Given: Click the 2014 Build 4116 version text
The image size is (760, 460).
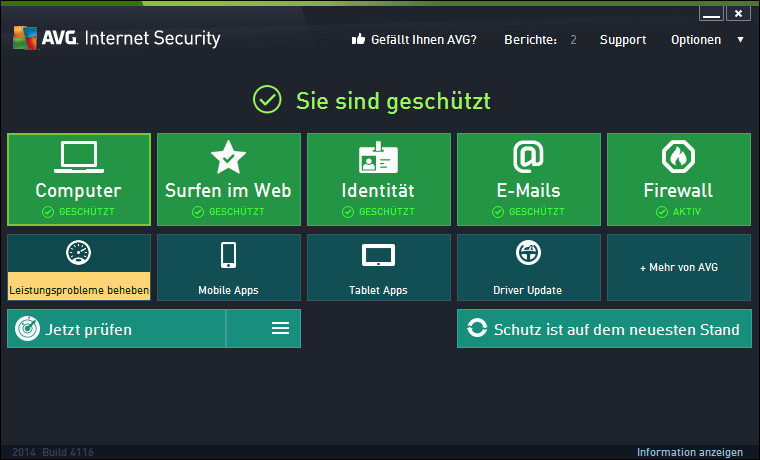Looking at the screenshot, I should click(x=53, y=452).
